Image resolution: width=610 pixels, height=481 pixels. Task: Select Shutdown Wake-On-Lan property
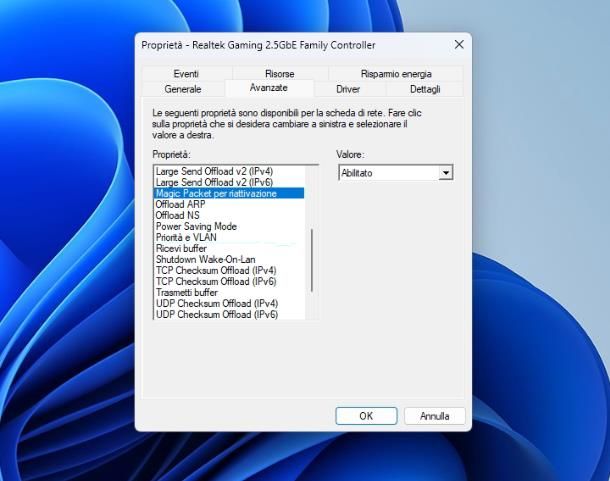[229, 259]
